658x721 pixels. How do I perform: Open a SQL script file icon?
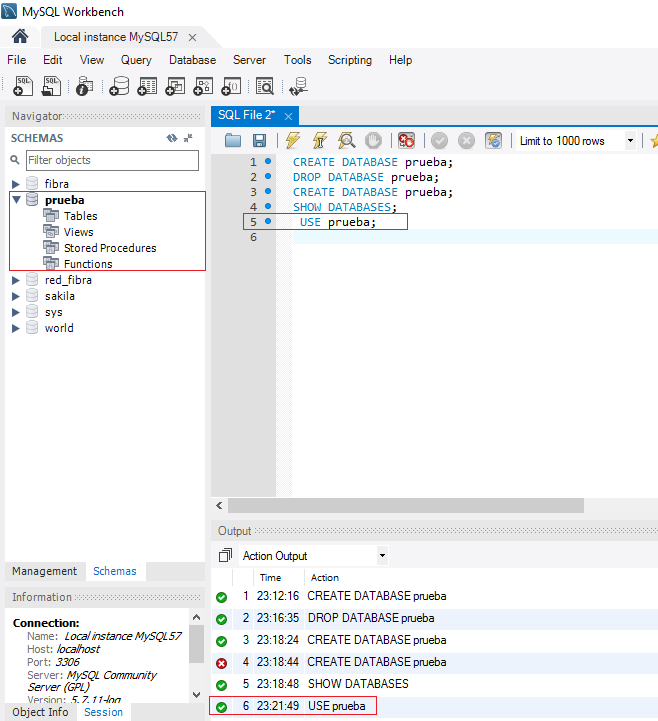click(51, 86)
